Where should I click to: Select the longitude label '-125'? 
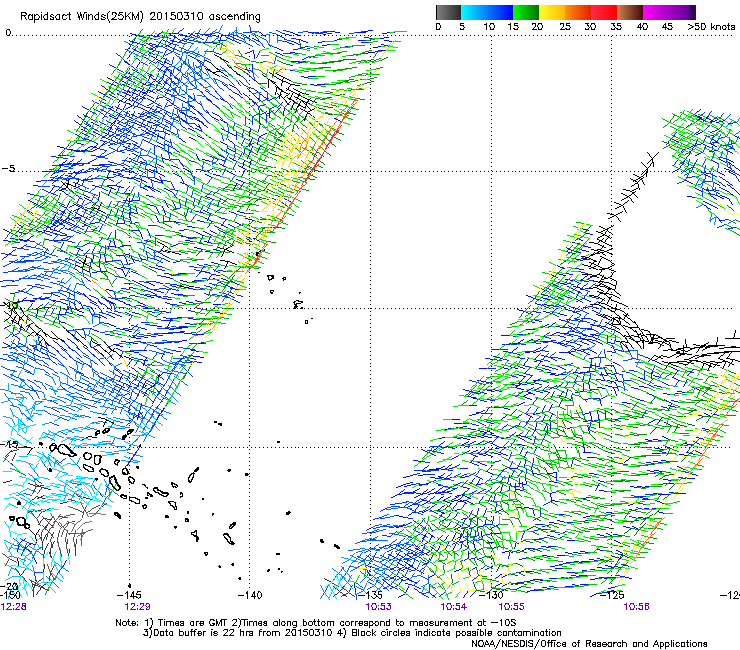point(612,595)
